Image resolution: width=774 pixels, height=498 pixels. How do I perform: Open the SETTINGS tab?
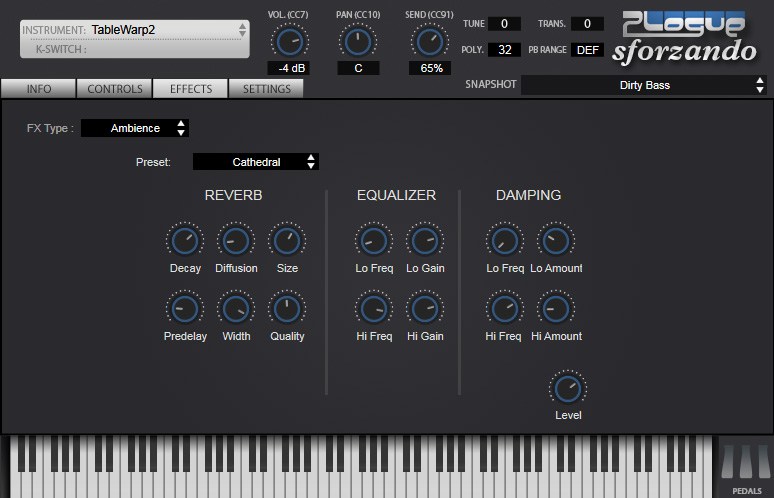(x=267, y=89)
